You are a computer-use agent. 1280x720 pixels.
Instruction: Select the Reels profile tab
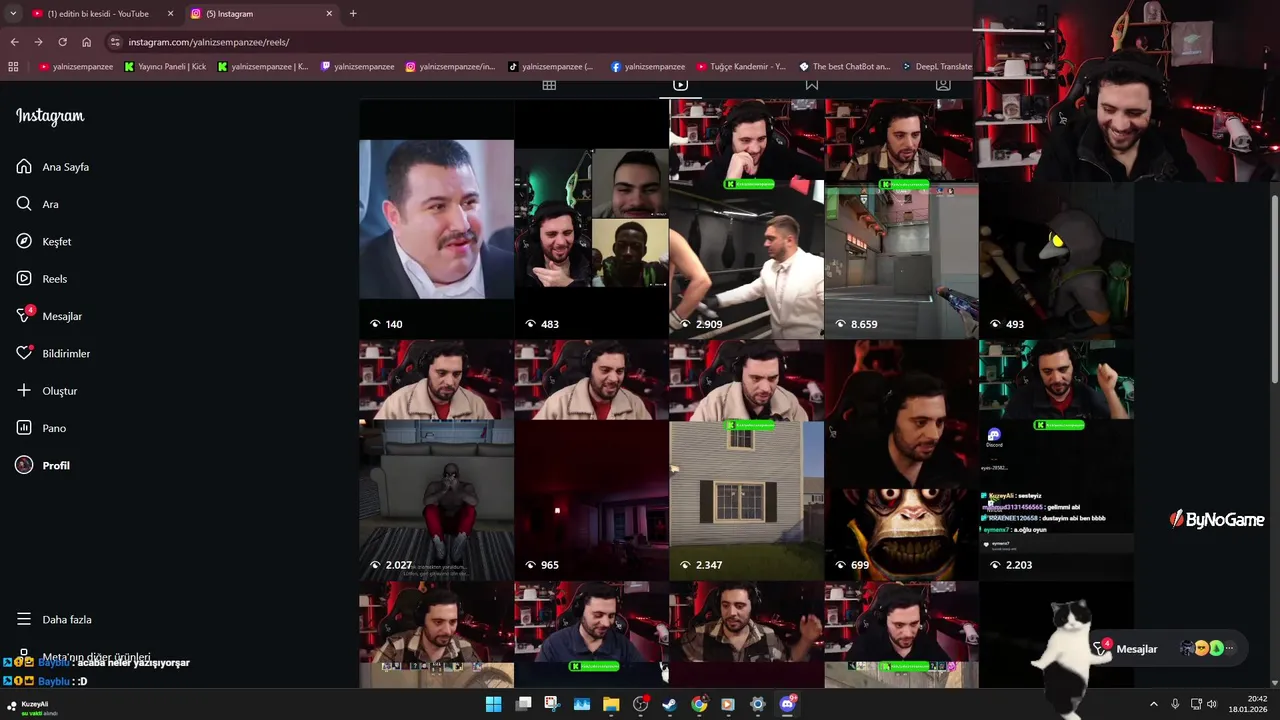680,85
